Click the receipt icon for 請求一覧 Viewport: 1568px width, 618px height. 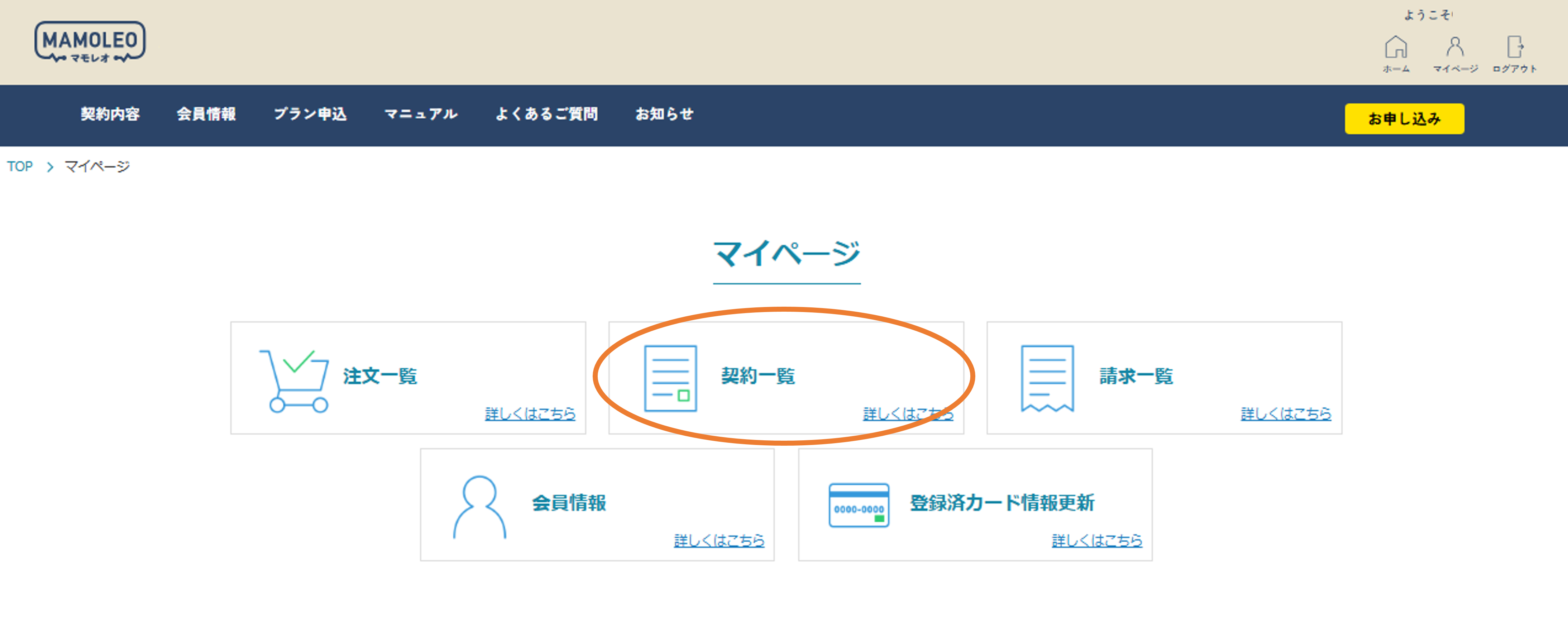(x=1047, y=378)
